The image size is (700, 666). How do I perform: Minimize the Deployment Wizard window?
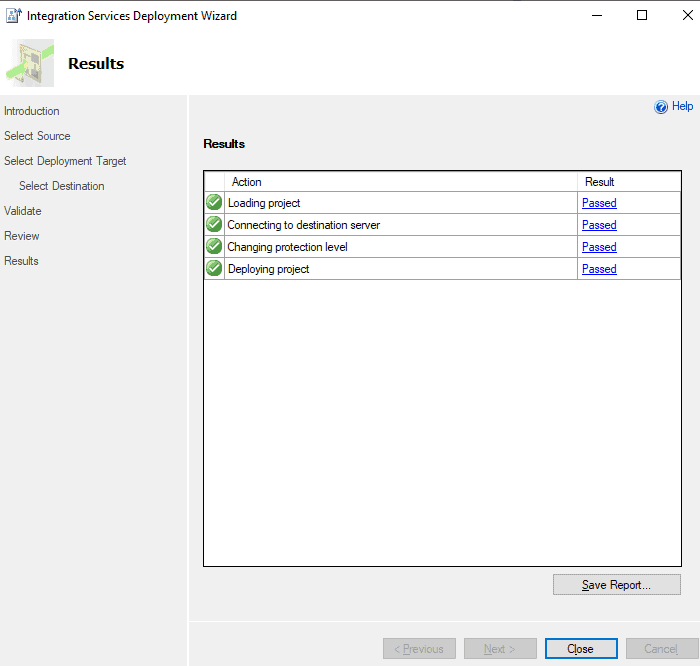click(597, 16)
